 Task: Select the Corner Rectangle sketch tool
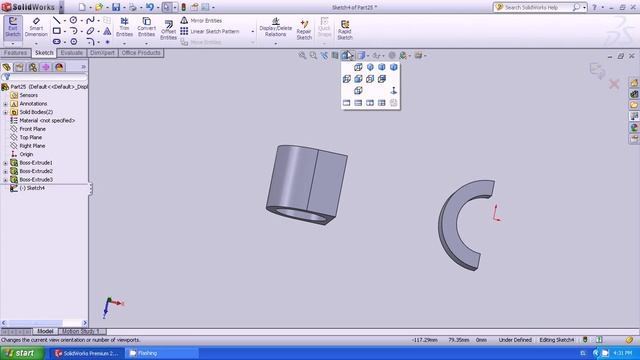click(x=56, y=31)
